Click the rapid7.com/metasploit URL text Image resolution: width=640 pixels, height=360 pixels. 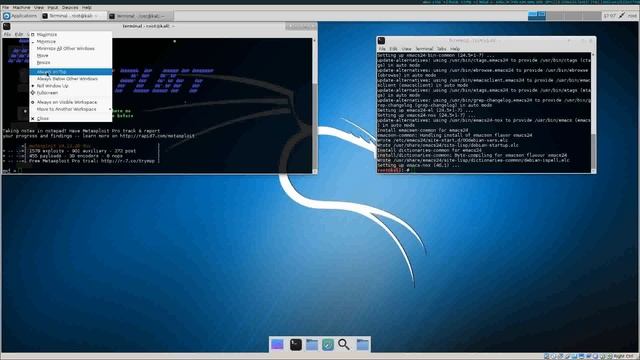pos(157,136)
